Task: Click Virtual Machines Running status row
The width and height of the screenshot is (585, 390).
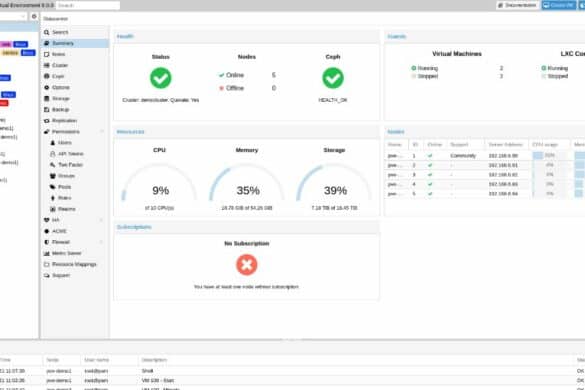Action: coord(457,68)
